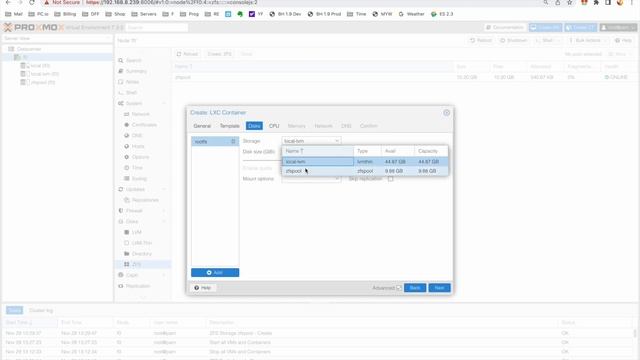Open Help in Create LXC dialog
This screenshot has height=360, width=640.
tap(202, 288)
